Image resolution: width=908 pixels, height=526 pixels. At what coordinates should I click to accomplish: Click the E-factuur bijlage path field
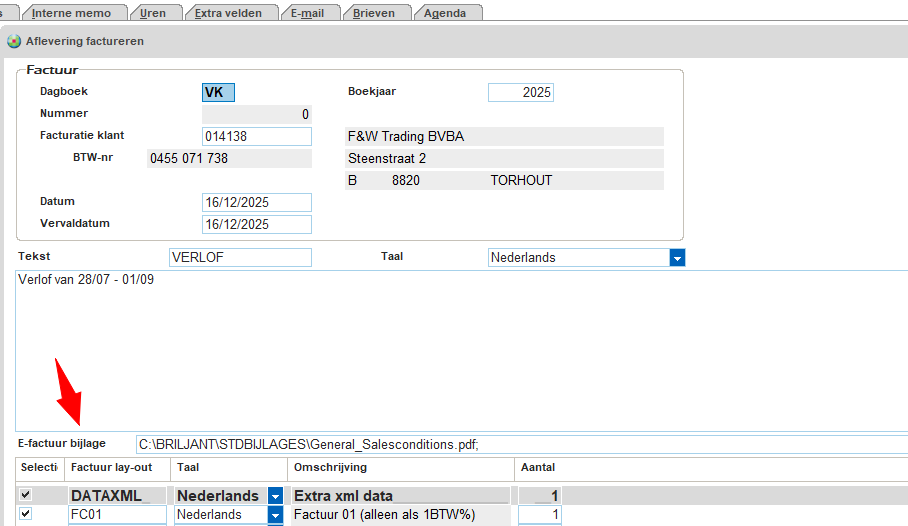520,444
